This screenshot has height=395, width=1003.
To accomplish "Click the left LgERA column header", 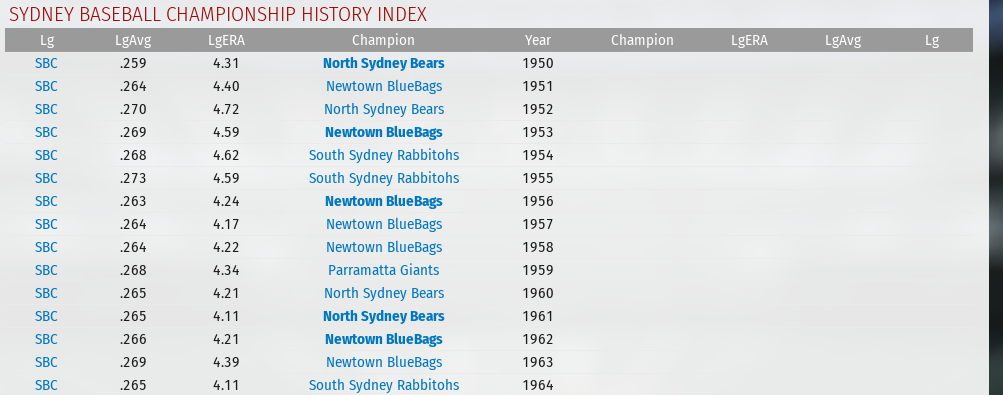I will 226,40.
